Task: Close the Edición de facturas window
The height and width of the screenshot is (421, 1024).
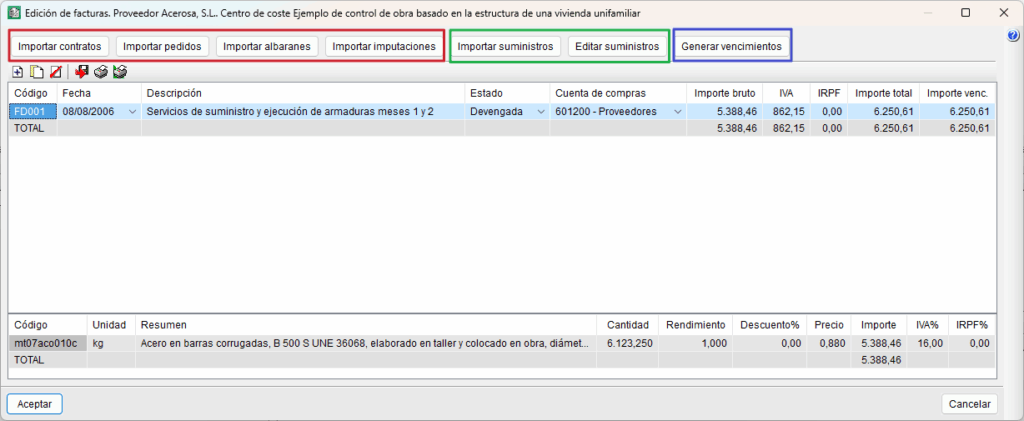Action: coord(1004,12)
